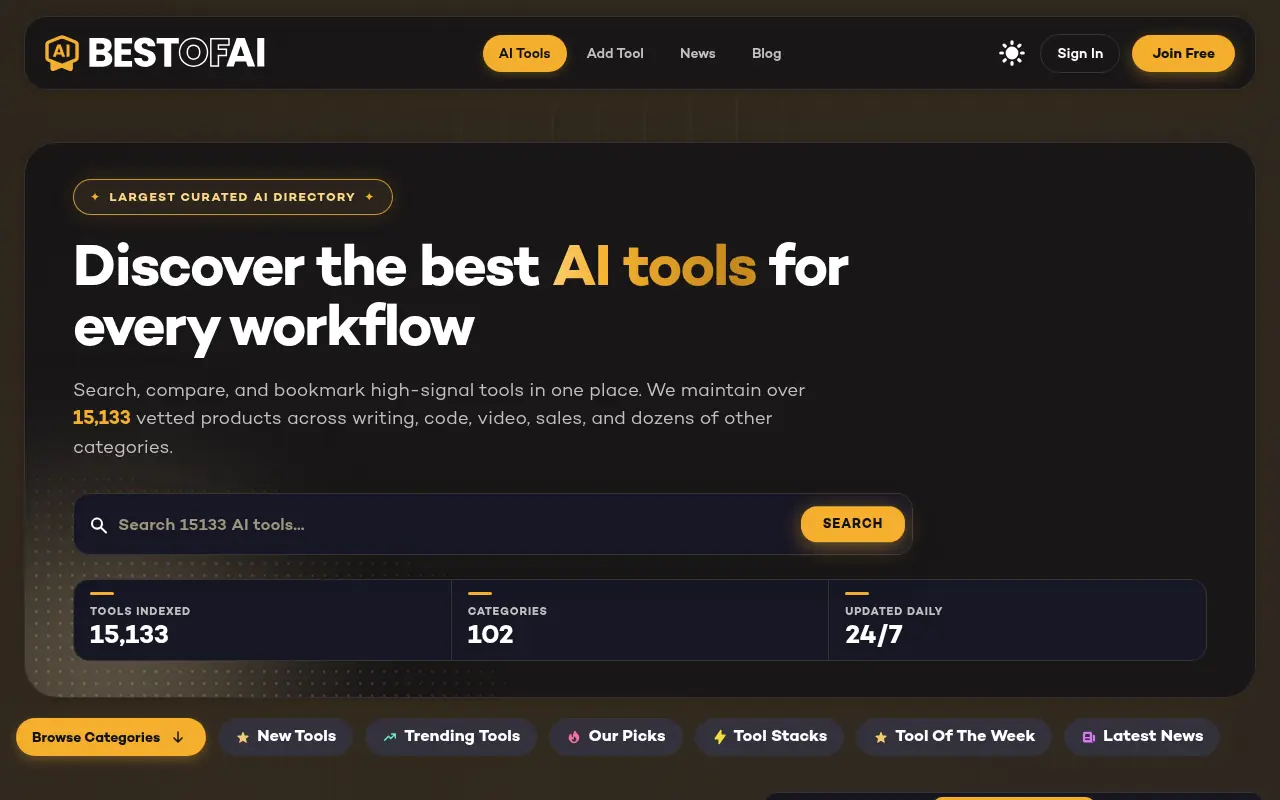This screenshot has width=1280, height=800.
Task: Click the star icon on Tool Of The Week
Action: tap(881, 737)
